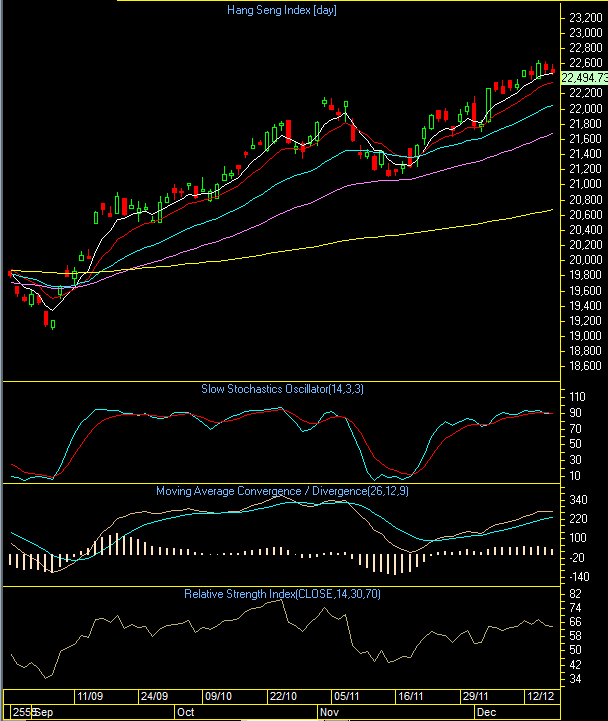Select the Oct month label

[x=185, y=713]
